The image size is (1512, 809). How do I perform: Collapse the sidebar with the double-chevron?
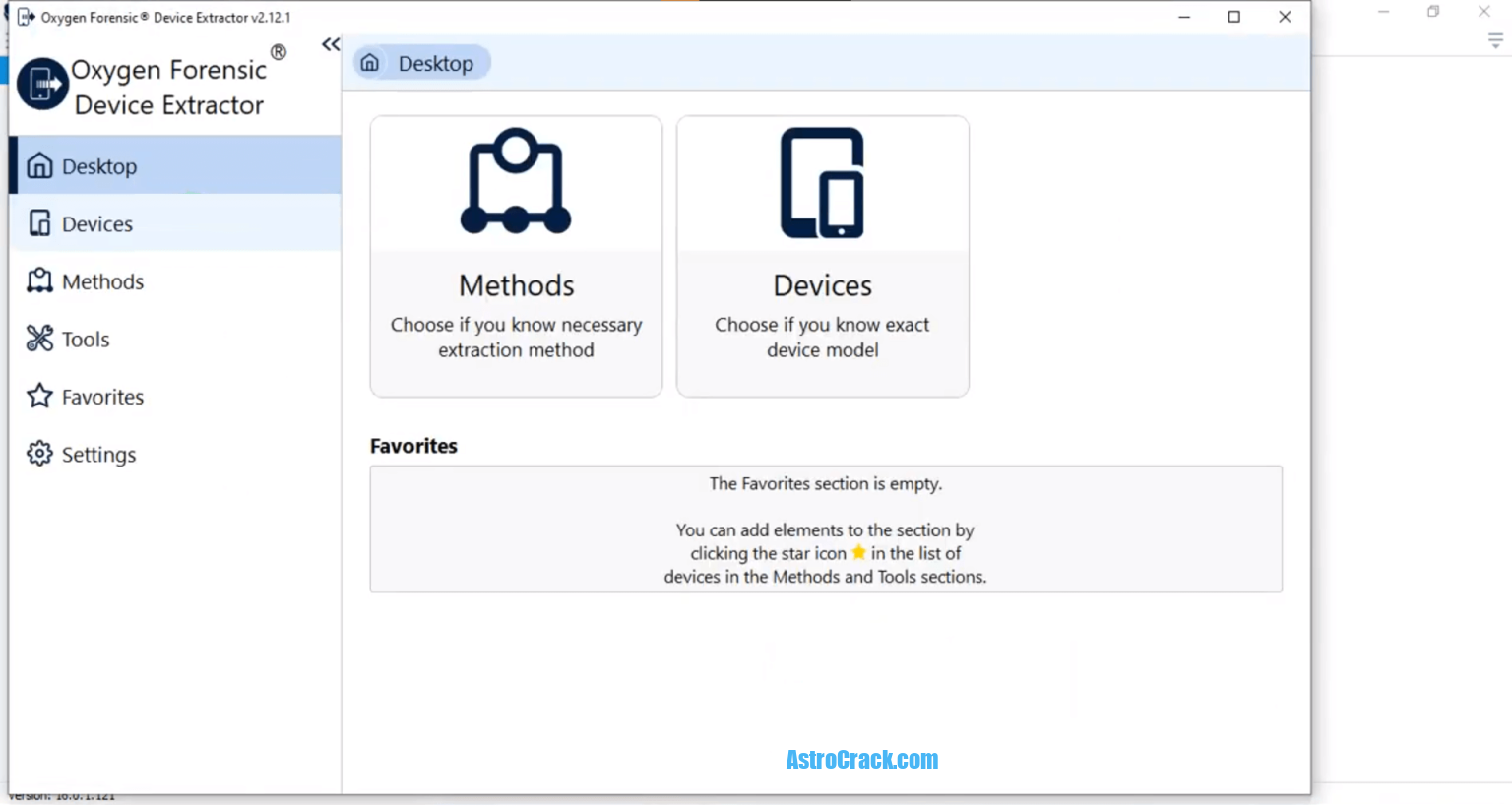click(x=329, y=44)
